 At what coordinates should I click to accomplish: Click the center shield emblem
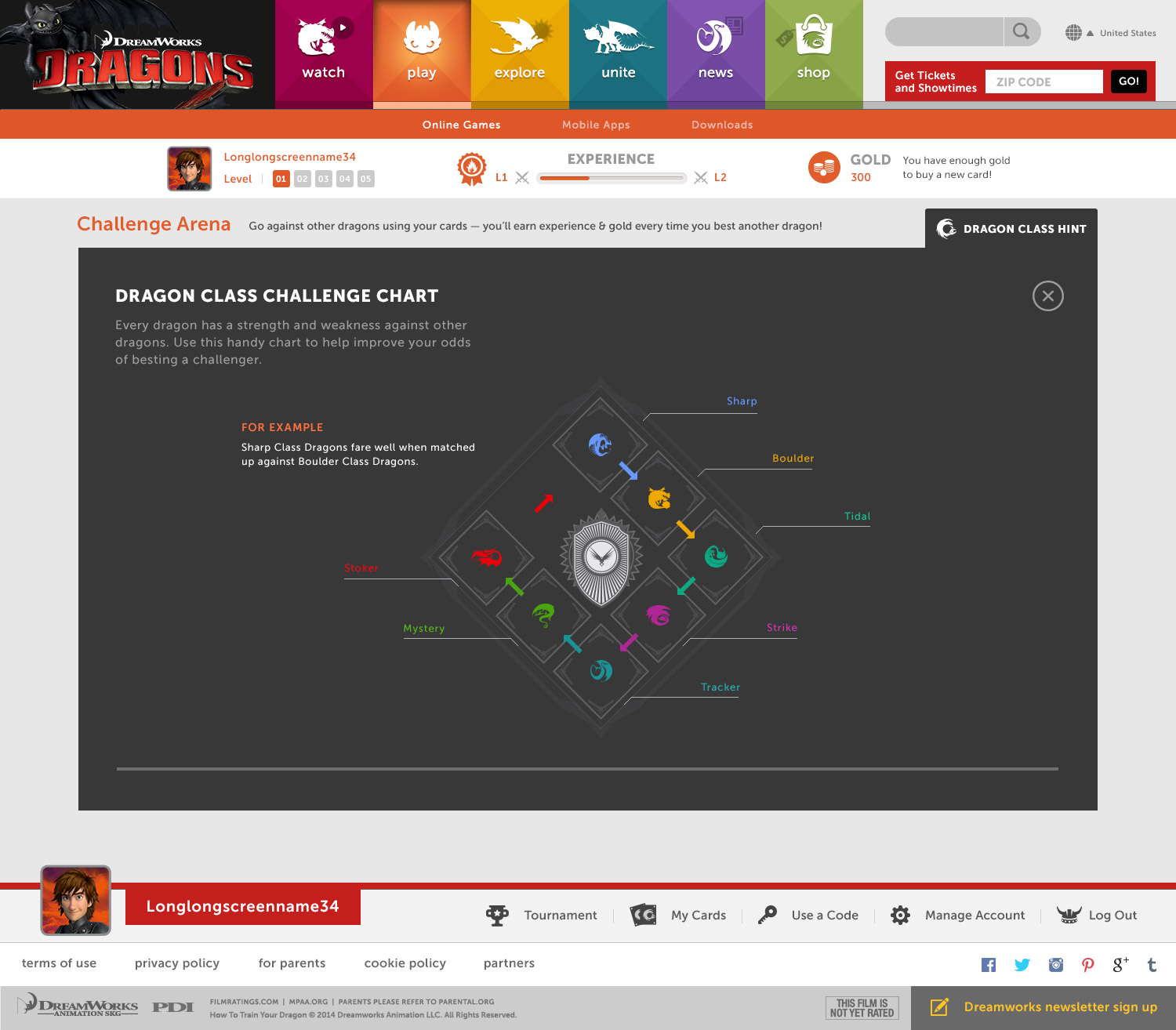[x=601, y=558]
